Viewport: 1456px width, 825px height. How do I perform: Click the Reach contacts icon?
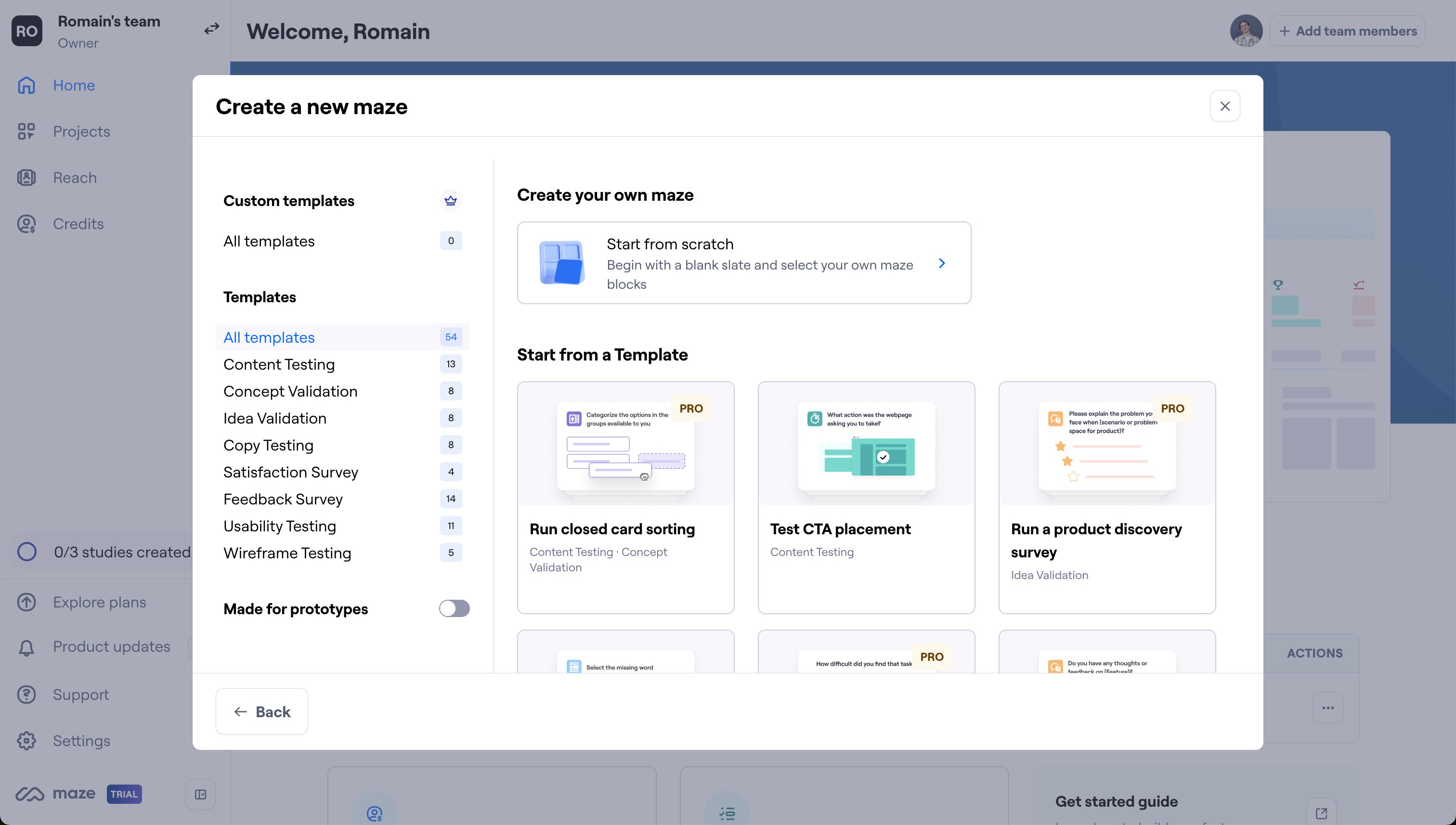click(26, 178)
